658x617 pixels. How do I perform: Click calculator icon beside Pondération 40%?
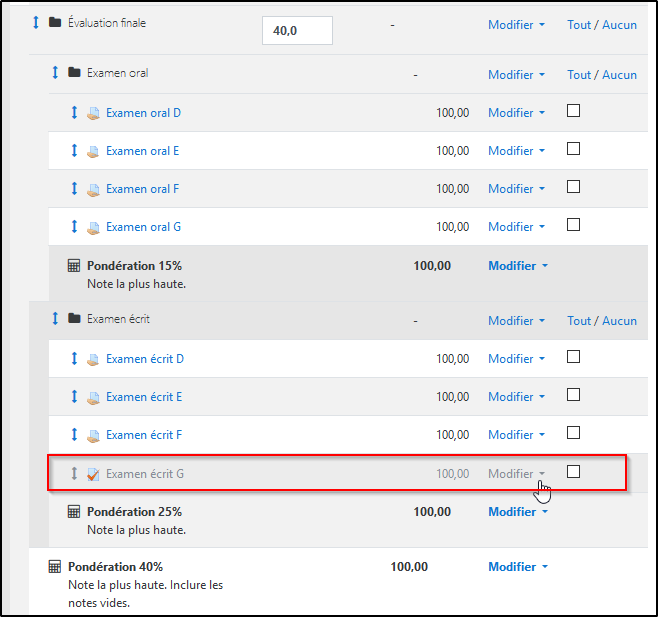pos(55,567)
